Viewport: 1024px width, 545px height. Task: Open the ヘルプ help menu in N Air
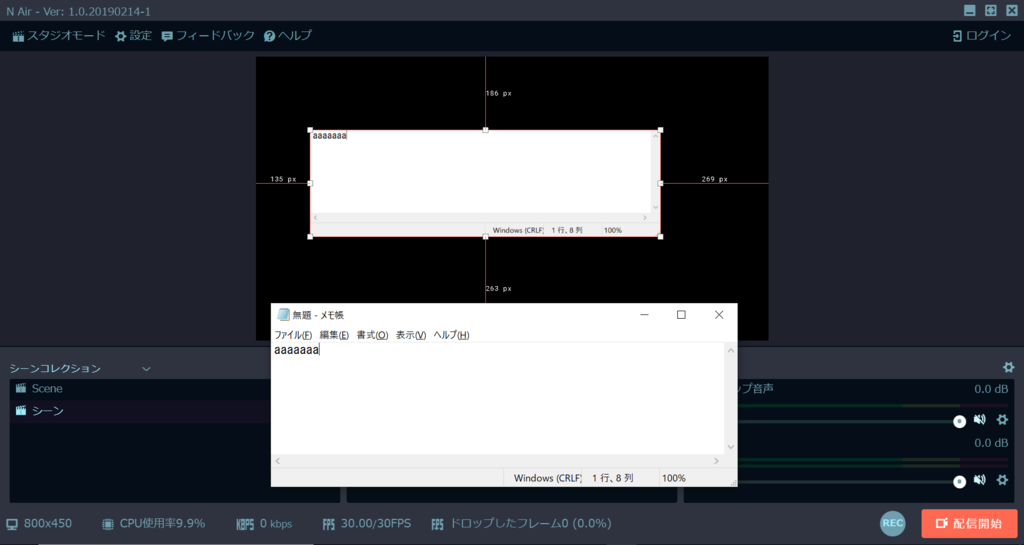287,36
